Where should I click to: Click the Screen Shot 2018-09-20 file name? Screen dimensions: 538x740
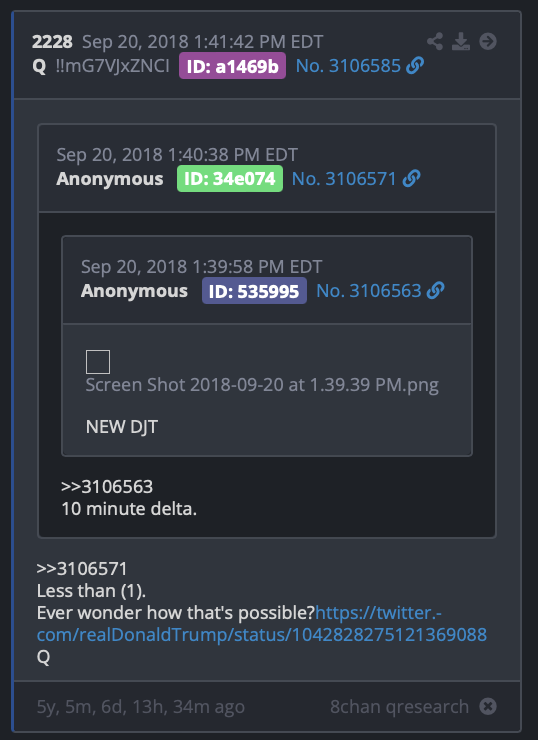pos(262,385)
